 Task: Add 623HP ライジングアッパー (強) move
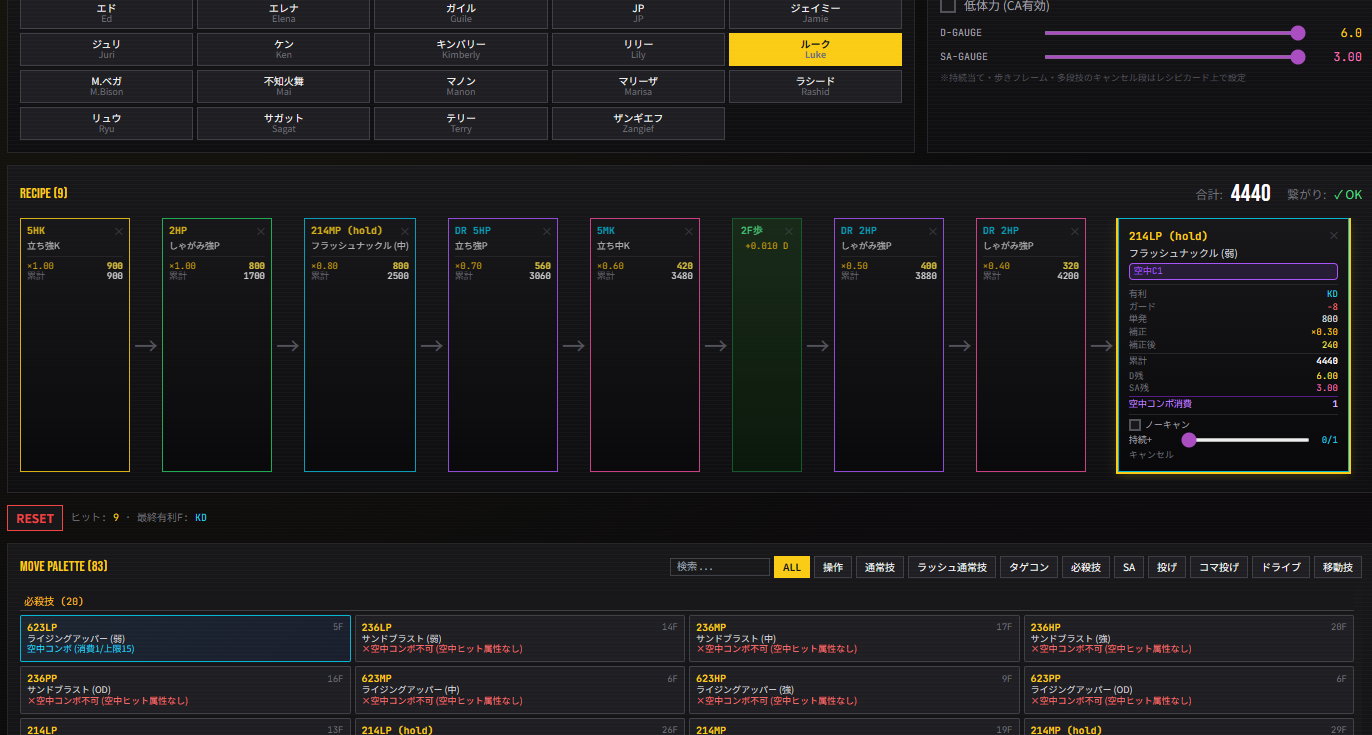854,689
